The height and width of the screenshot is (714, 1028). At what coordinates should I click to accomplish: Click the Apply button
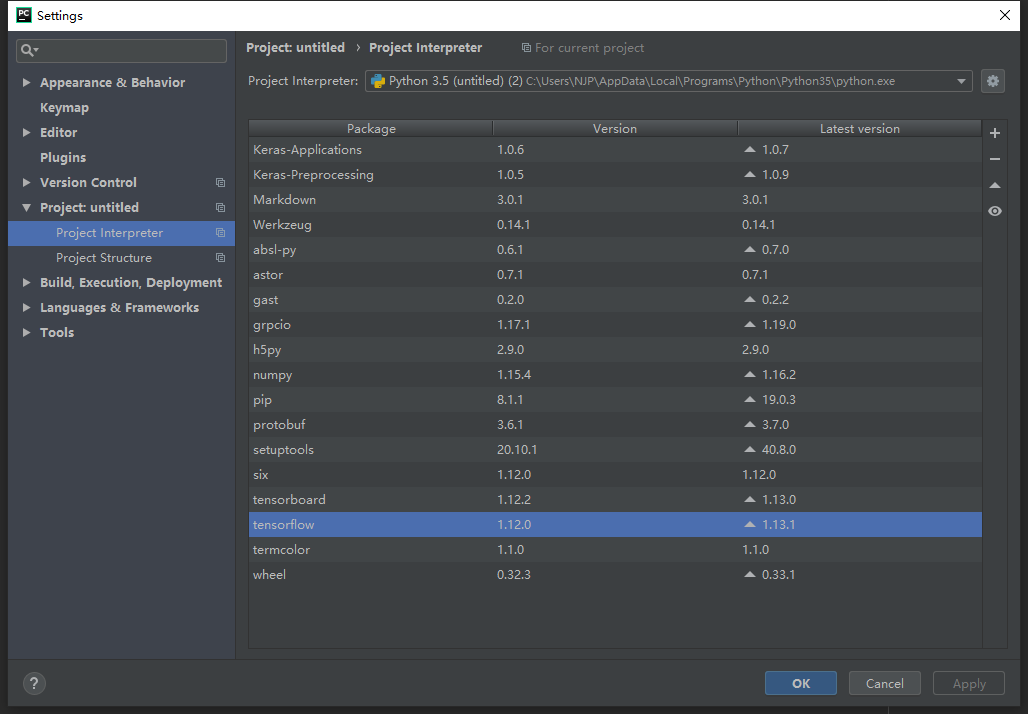click(x=969, y=683)
